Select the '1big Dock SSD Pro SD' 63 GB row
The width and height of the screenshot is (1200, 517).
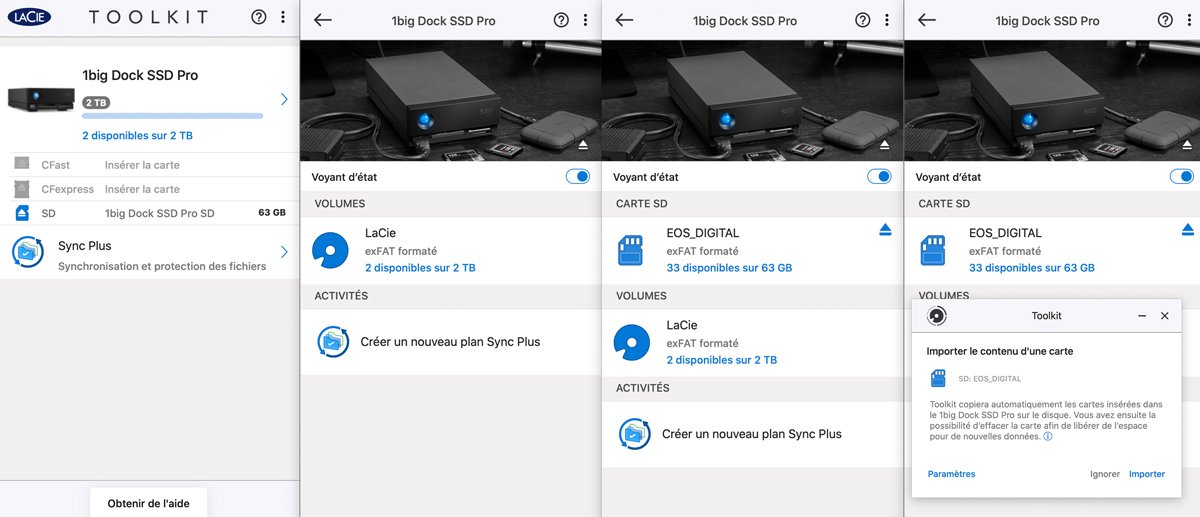[x=149, y=213]
